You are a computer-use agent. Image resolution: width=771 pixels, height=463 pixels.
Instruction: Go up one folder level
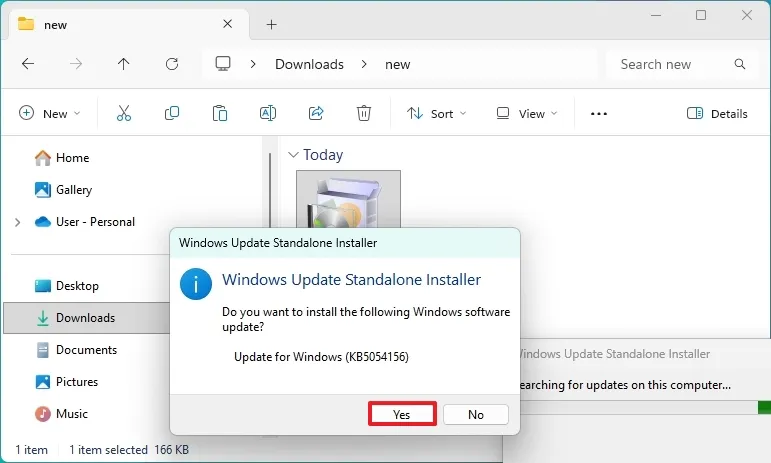(x=124, y=64)
